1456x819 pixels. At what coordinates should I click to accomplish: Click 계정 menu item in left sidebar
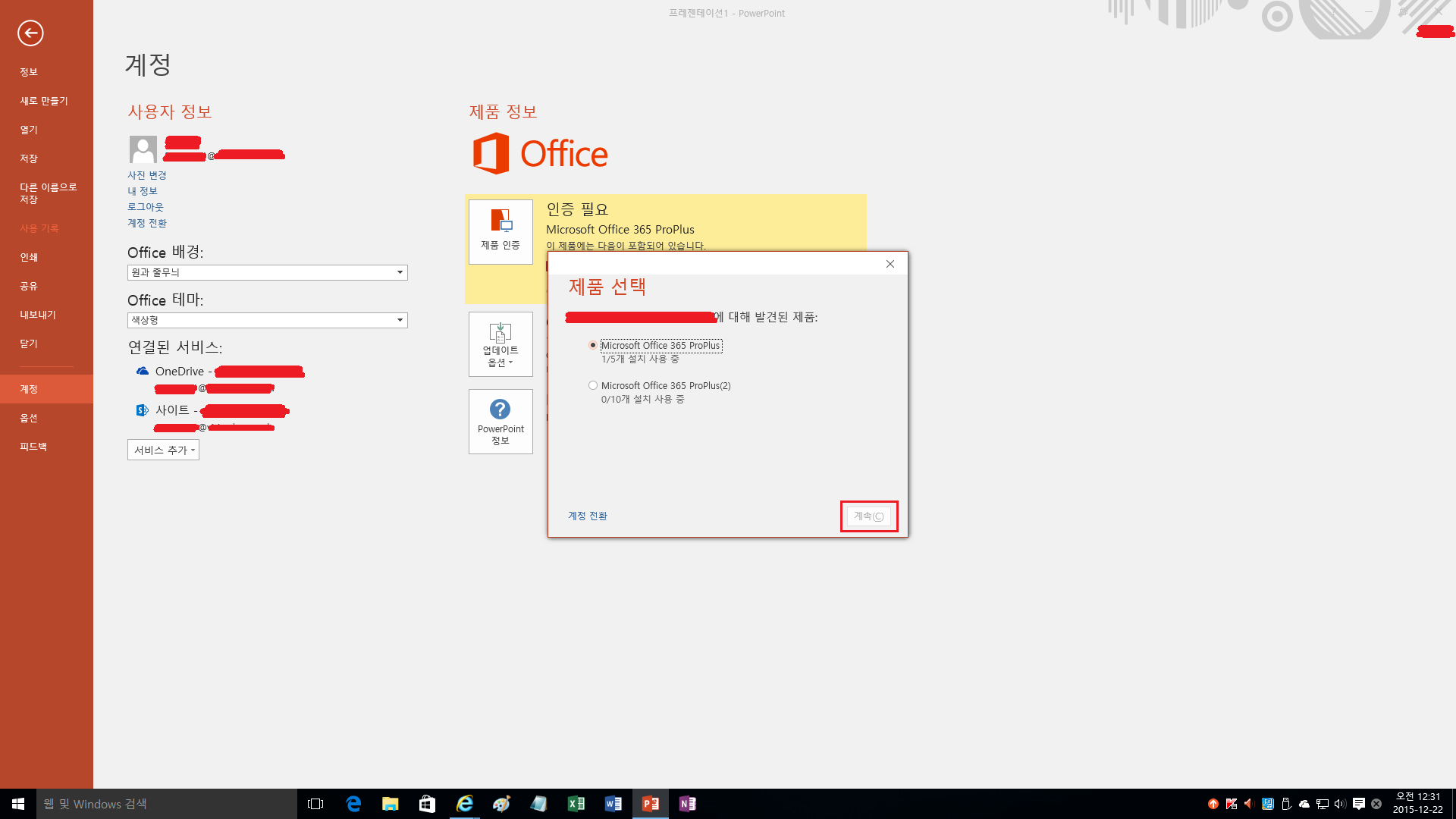pos(46,388)
